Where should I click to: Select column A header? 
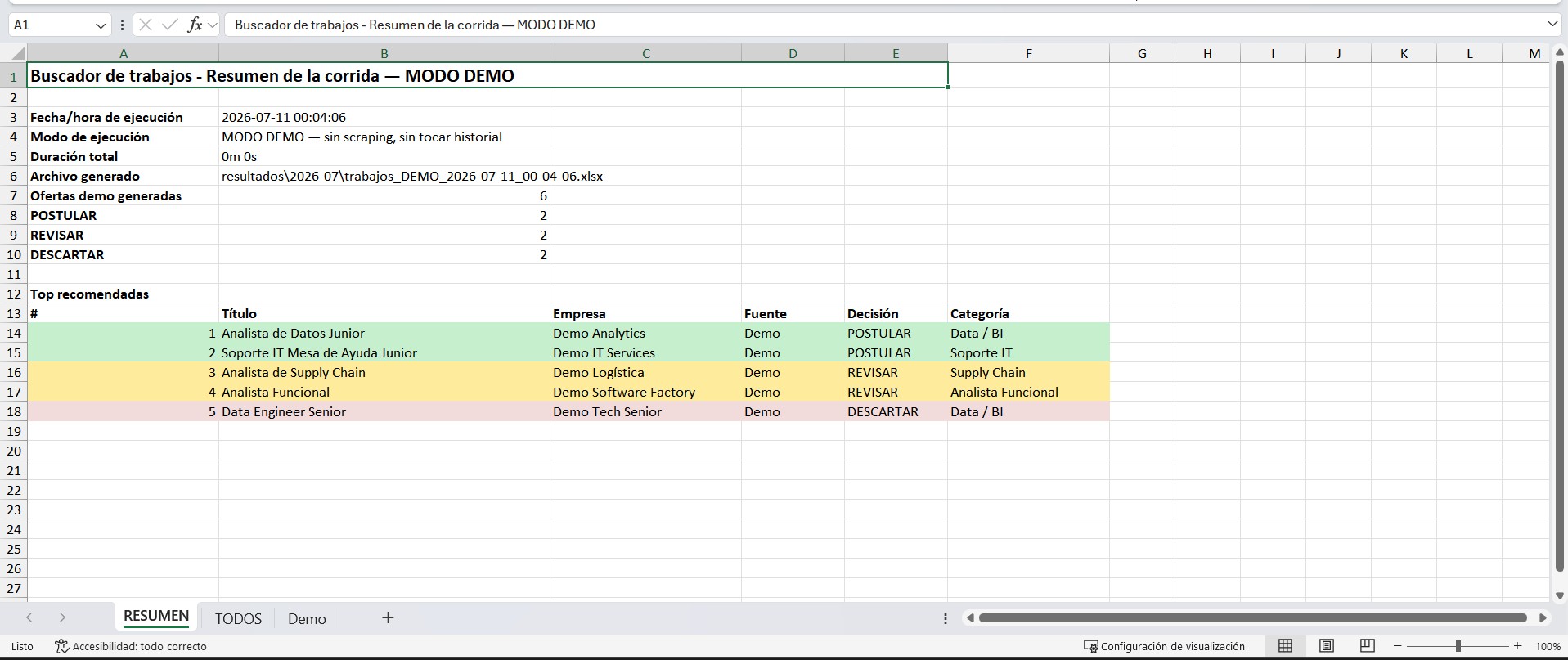[x=124, y=54]
